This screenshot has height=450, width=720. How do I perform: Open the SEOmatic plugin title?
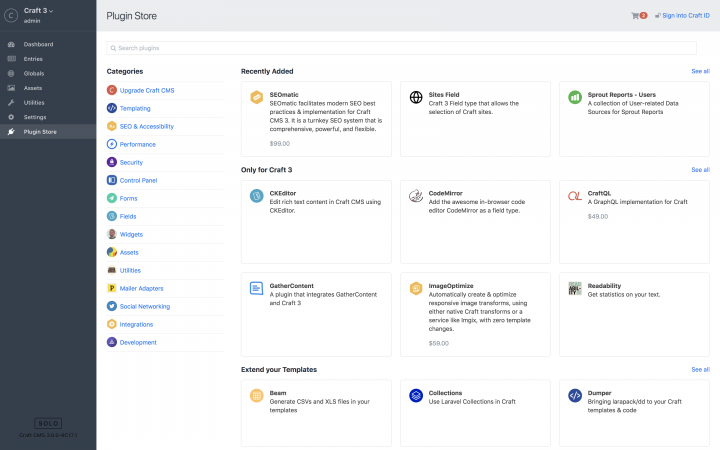click(x=284, y=95)
